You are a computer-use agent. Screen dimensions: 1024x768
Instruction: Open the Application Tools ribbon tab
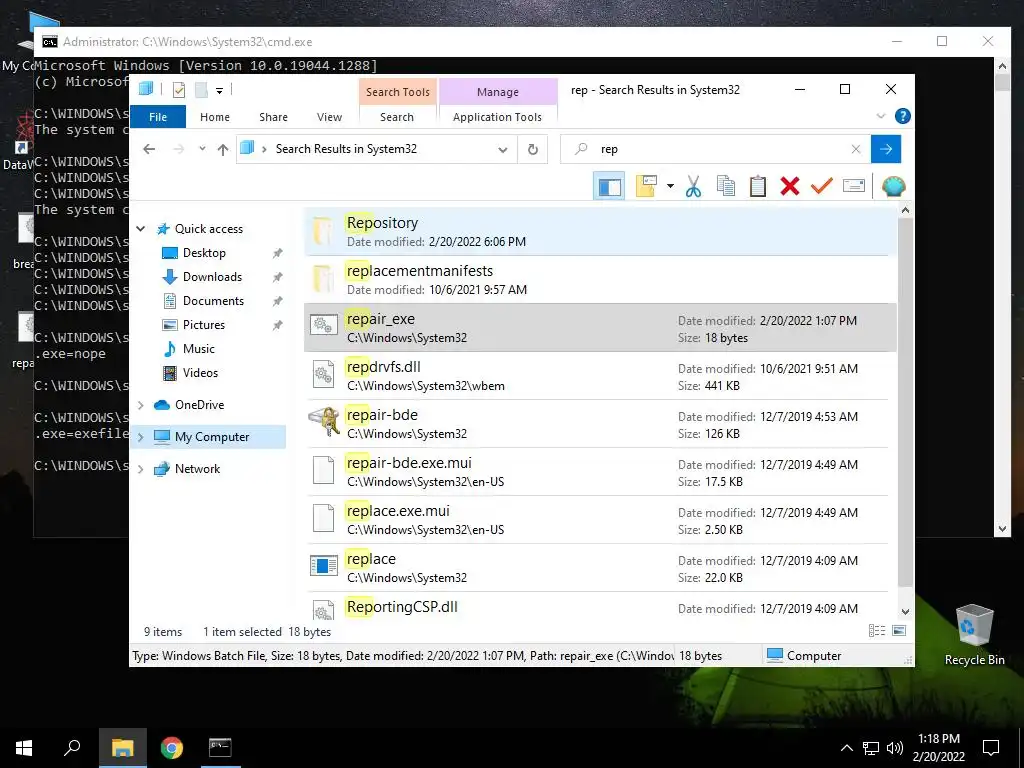[497, 117]
